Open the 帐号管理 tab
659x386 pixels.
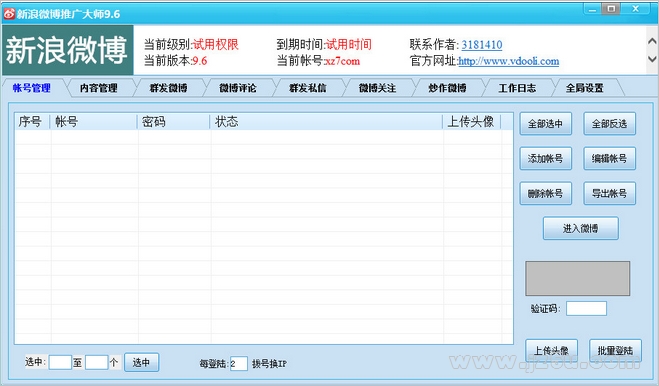pos(32,88)
